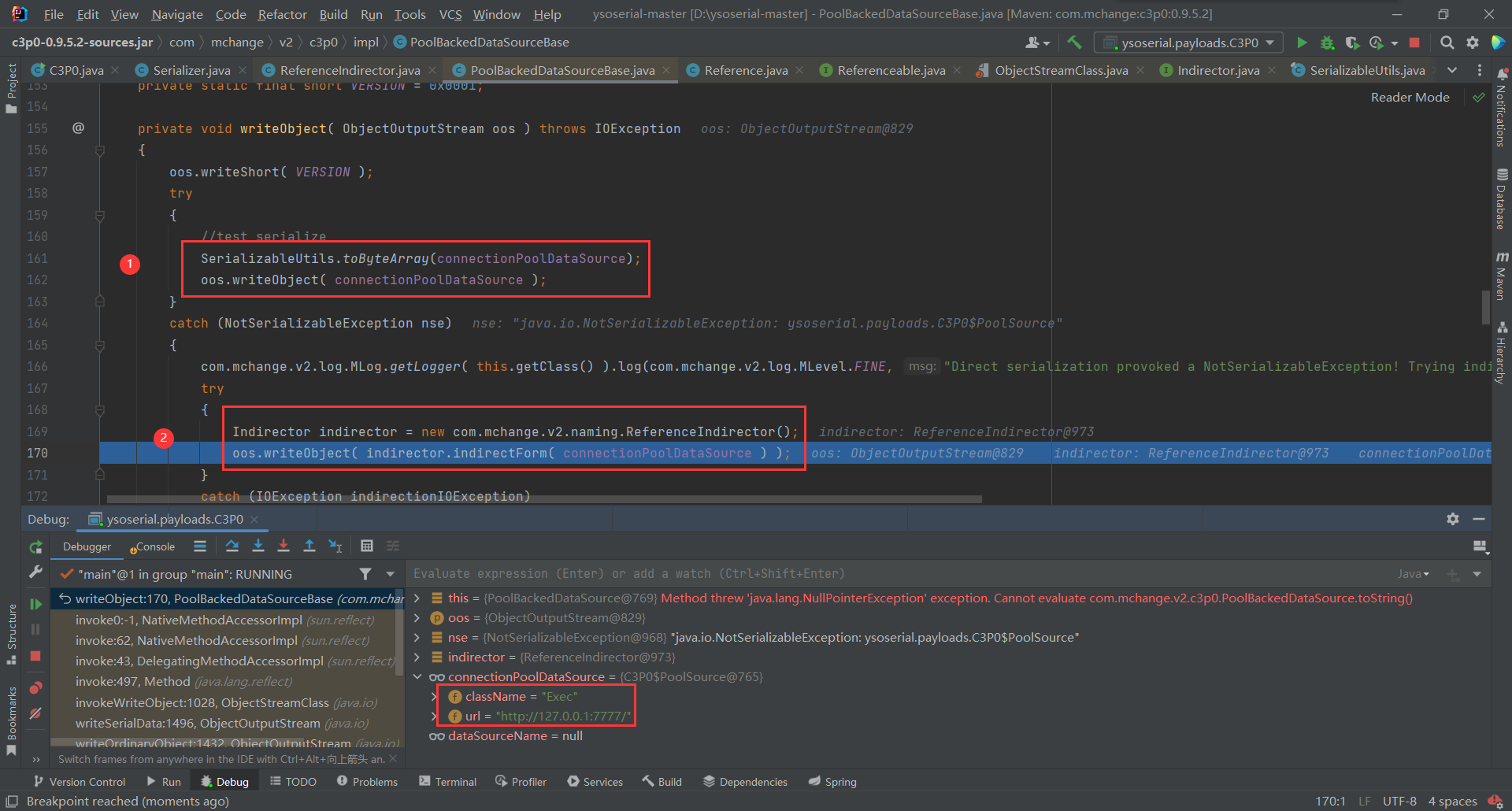
Task: Click the Evaluate expression input field
Action: [x=898, y=574]
